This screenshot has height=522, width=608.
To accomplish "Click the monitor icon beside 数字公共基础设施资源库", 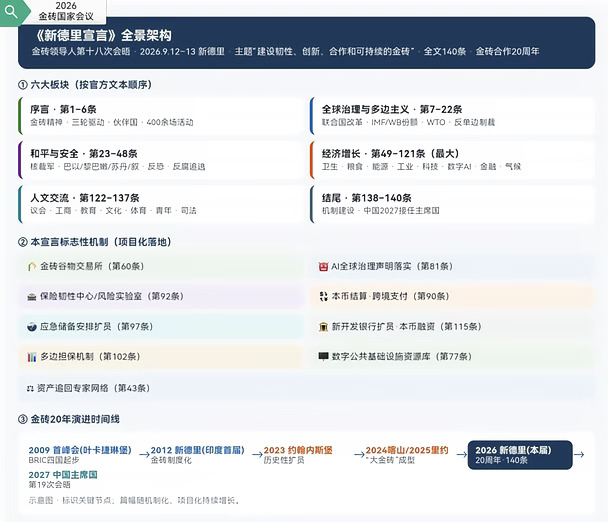I will tap(323, 356).
